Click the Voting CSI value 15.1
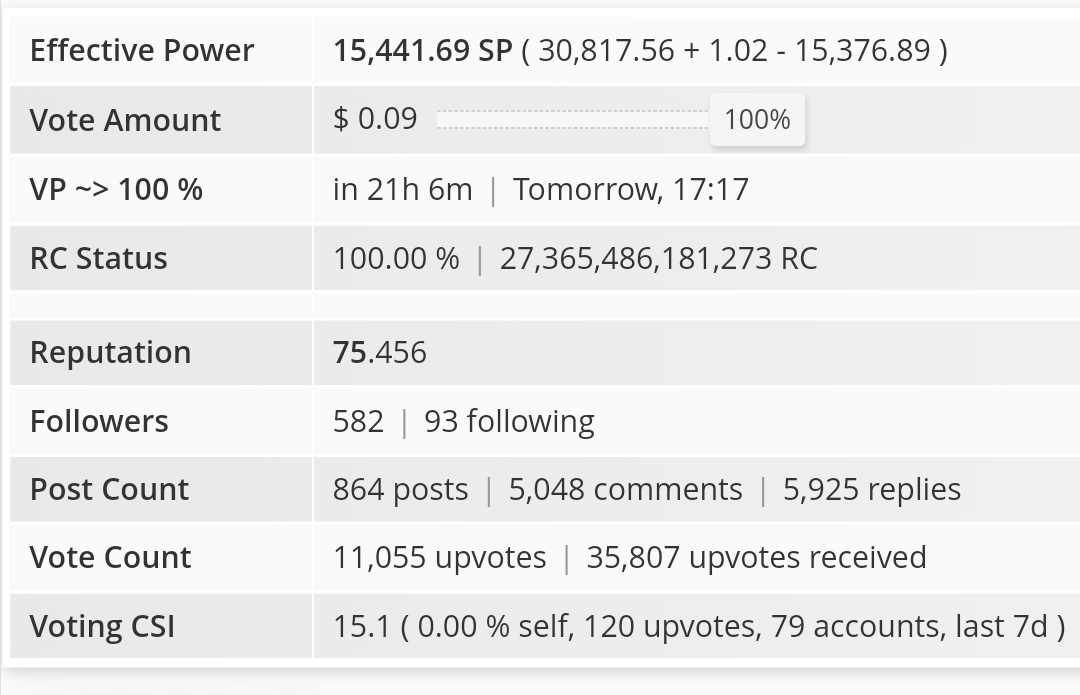Screen dimensions: 1080x695 (362, 627)
